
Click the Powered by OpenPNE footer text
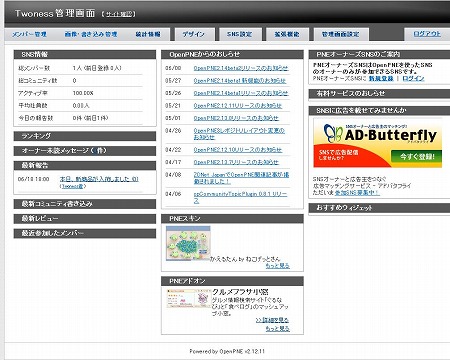(227, 351)
